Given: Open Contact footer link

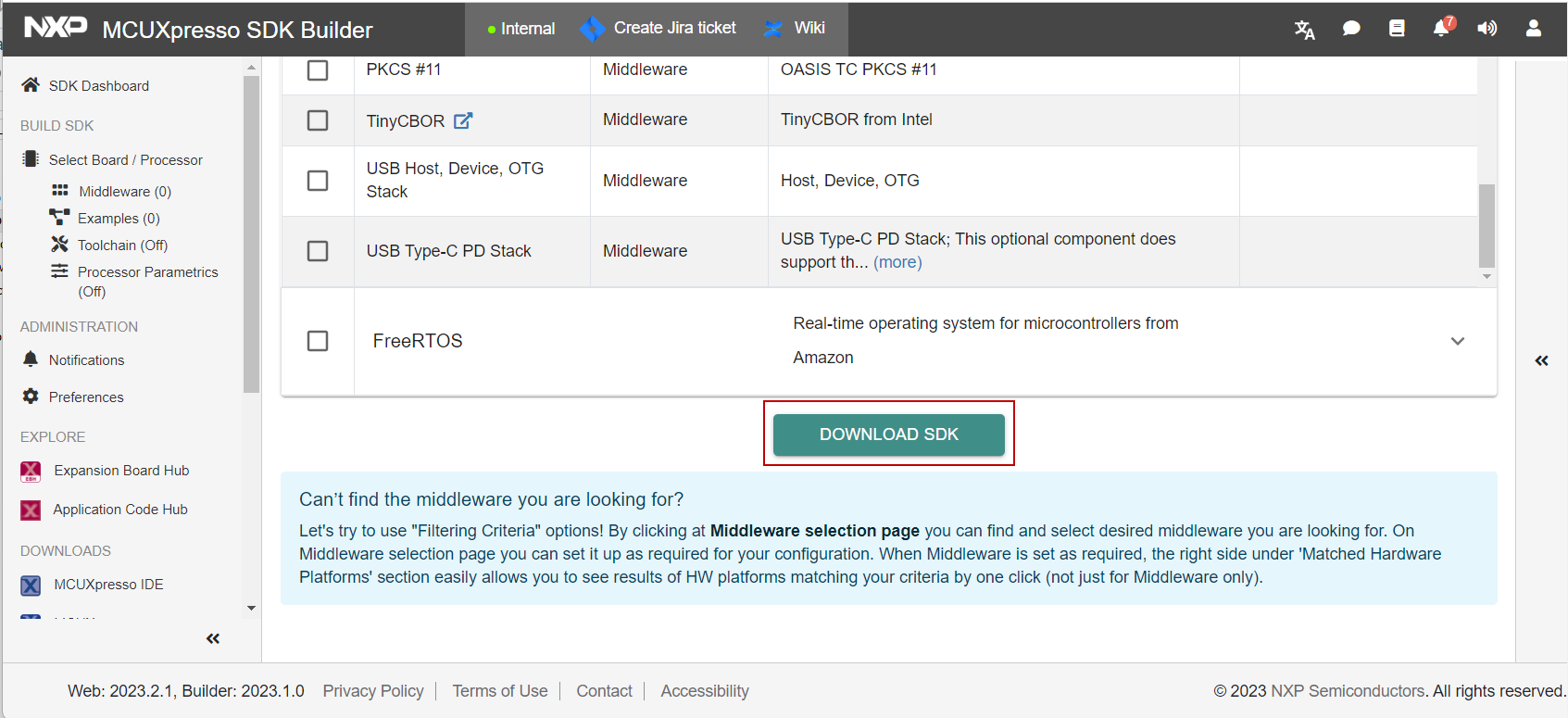Looking at the screenshot, I should [604, 691].
